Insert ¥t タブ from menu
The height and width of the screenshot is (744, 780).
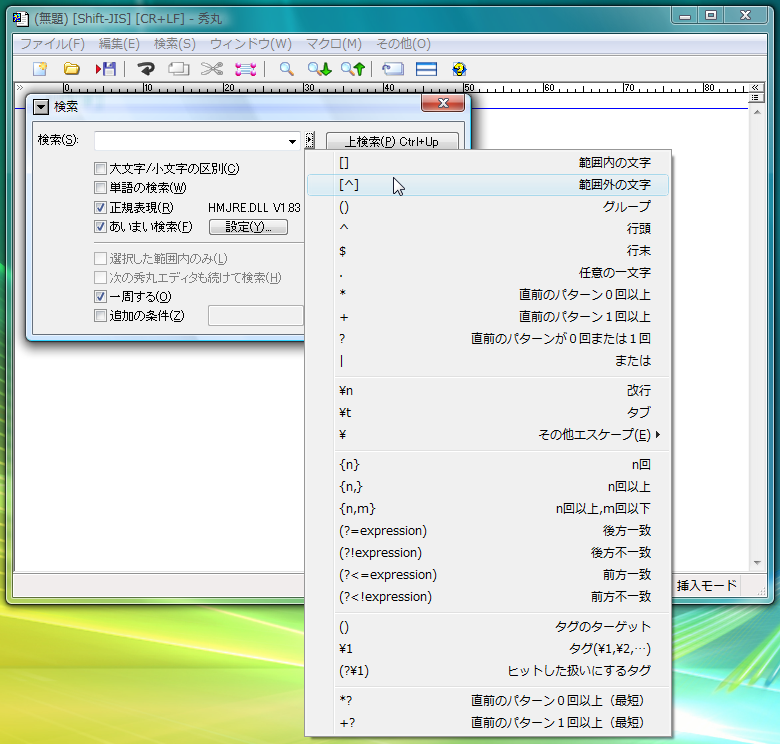click(488, 412)
